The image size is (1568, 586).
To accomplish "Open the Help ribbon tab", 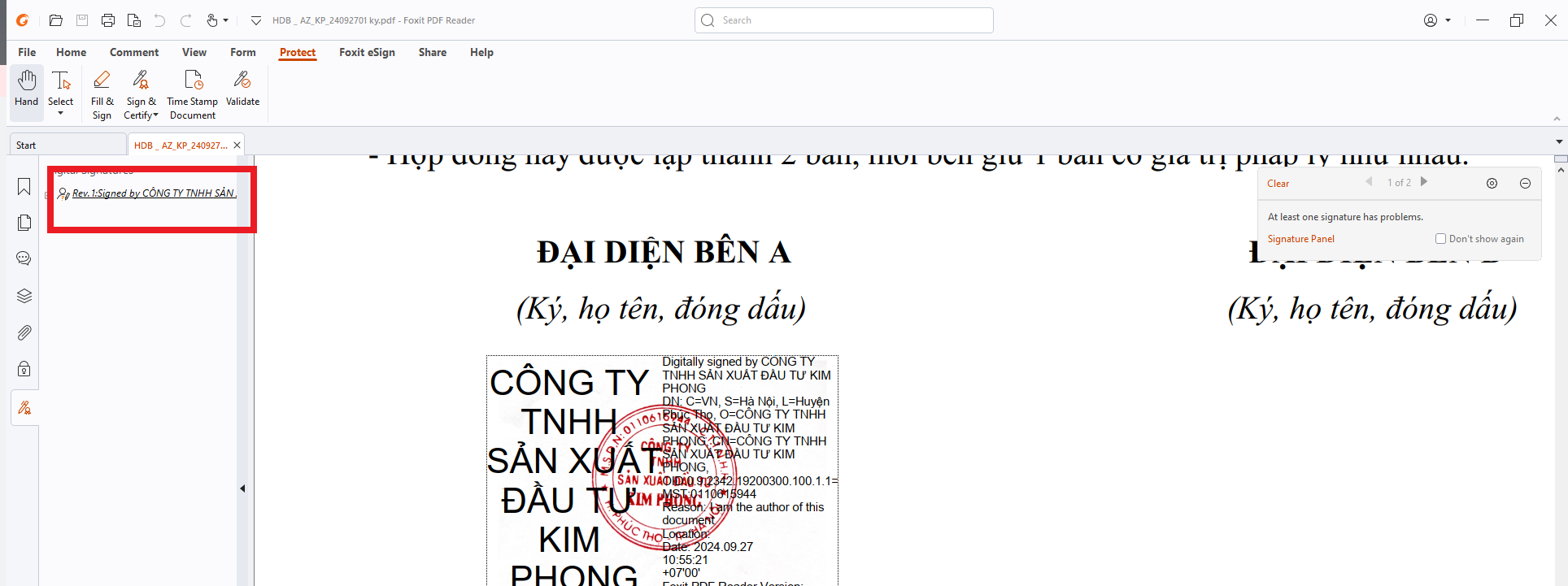I will pyautogui.click(x=481, y=52).
